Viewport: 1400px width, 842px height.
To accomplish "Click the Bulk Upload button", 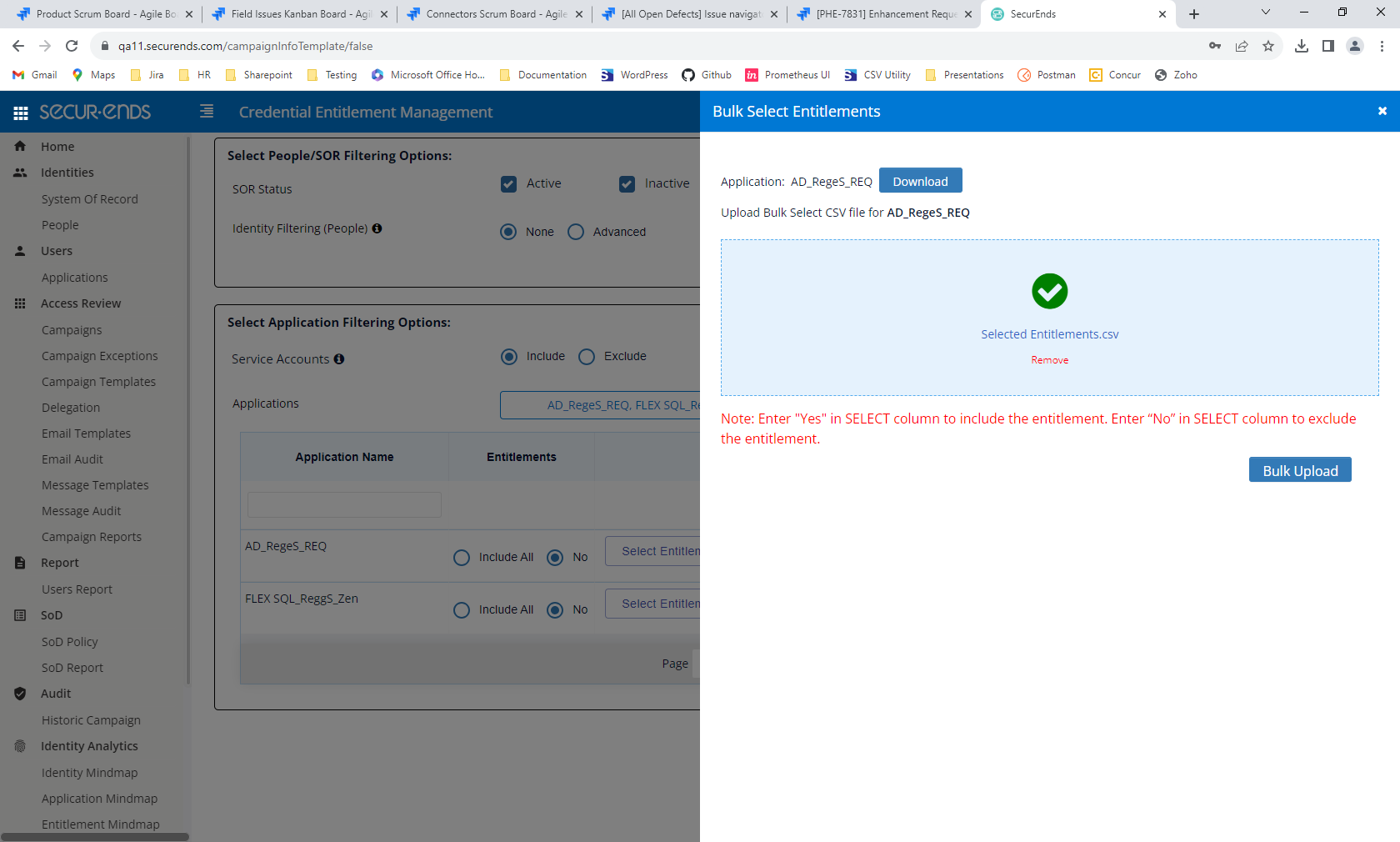I will (x=1300, y=470).
